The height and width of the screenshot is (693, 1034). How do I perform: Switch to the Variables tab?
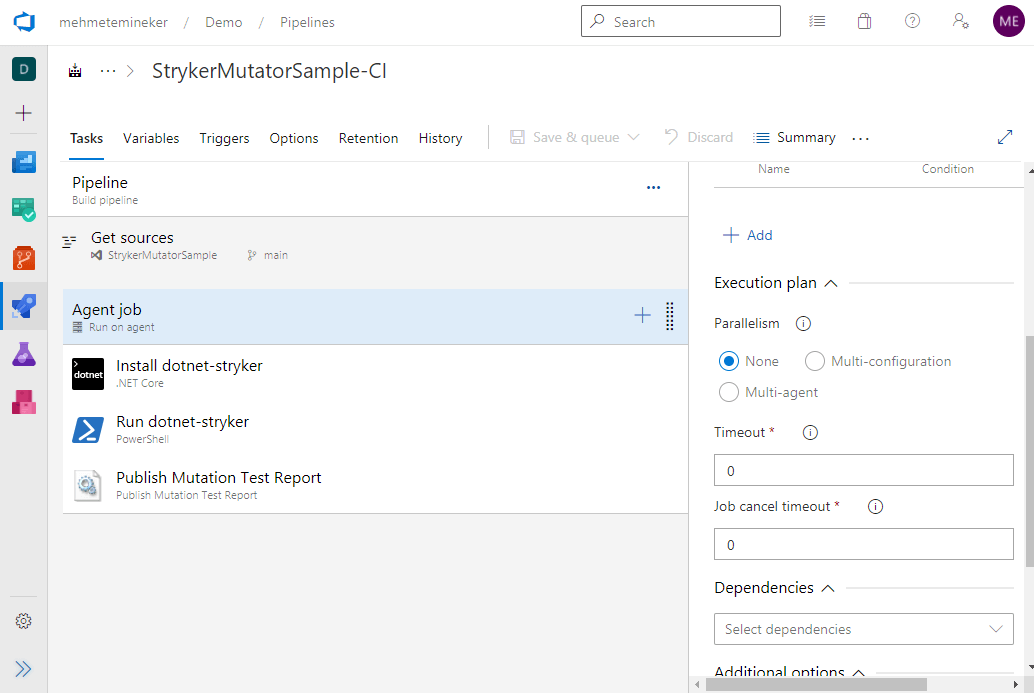tap(151, 138)
